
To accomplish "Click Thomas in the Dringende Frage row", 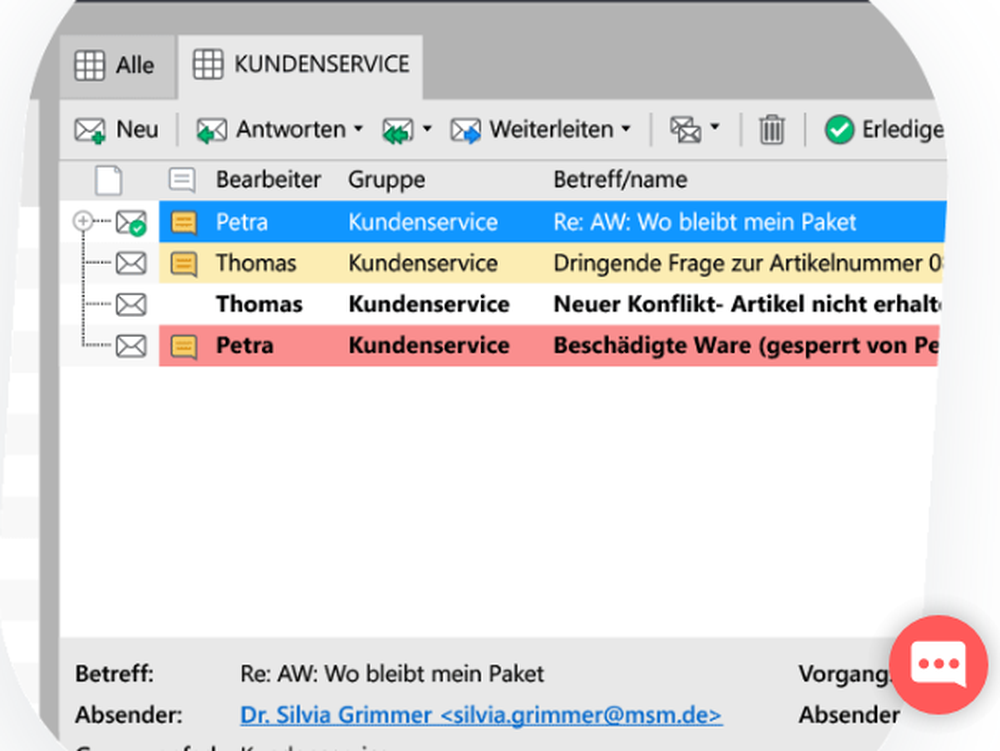I will click(256, 263).
